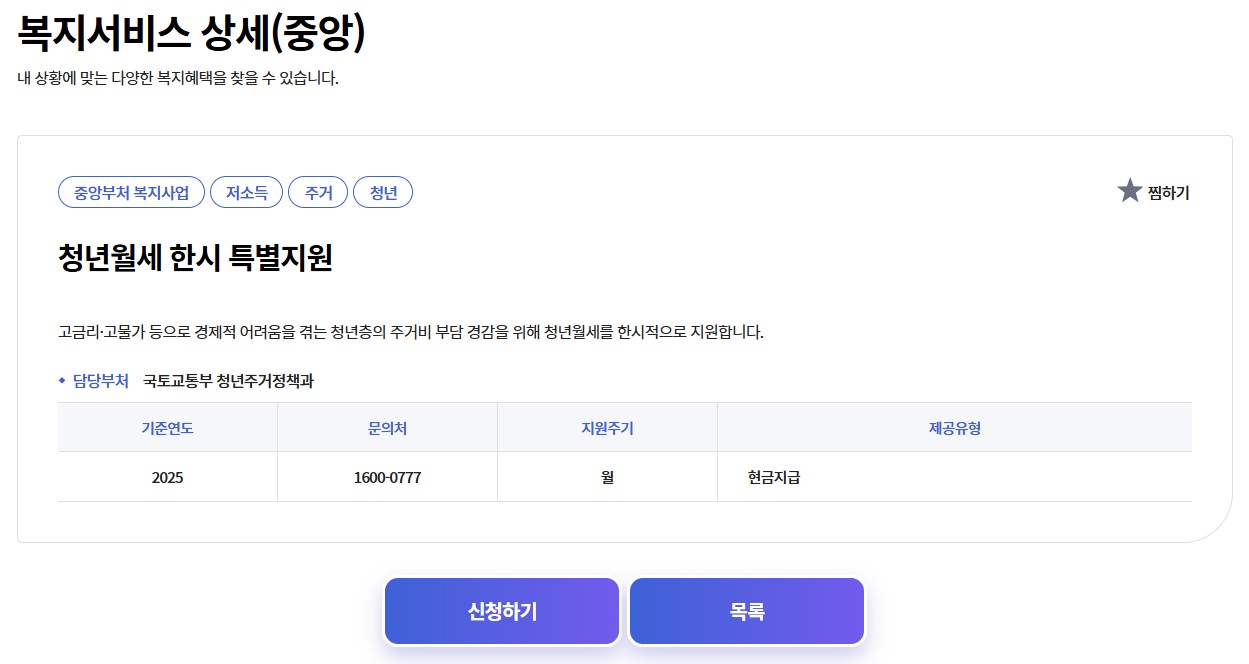Click the 제공유형 table header
The height and width of the screenshot is (664, 1249).
952,427
